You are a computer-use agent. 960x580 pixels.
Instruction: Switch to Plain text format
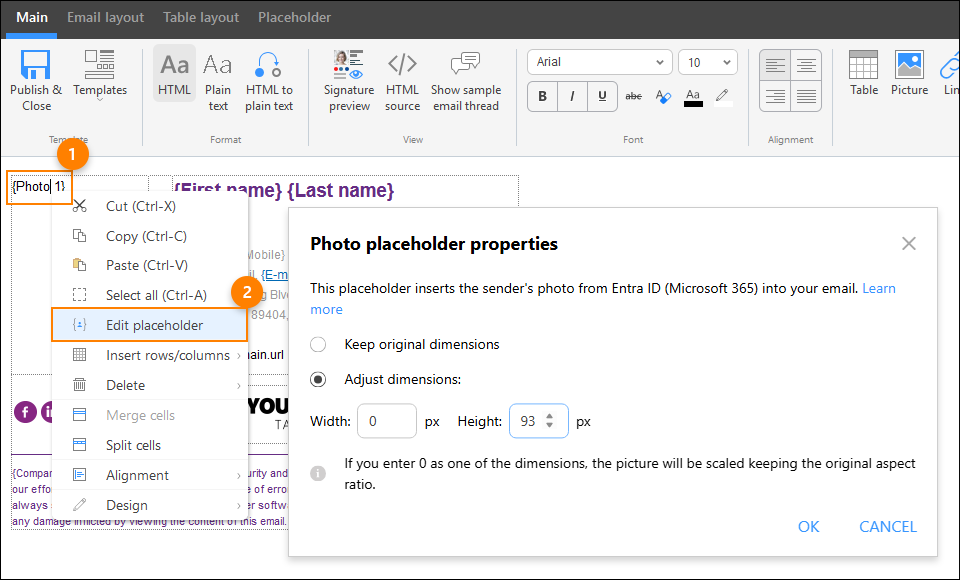[217, 81]
